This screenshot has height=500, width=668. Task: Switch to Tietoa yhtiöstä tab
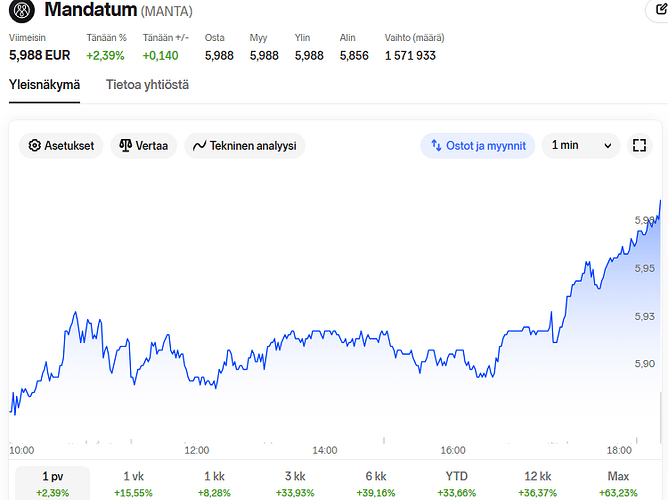click(147, 85)
